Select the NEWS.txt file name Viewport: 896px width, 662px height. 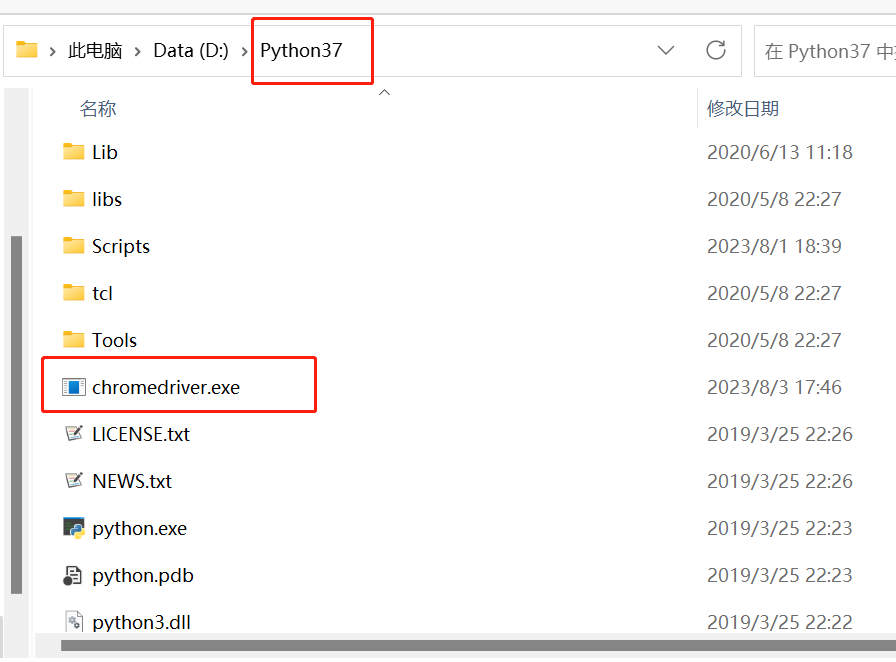132,481
